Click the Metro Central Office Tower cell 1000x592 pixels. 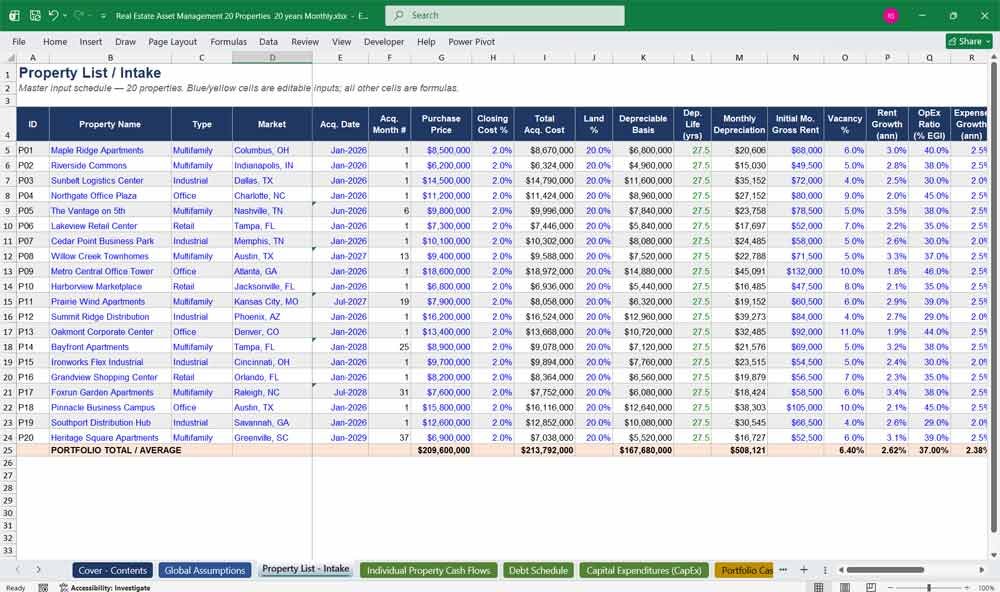pos(110,271)
